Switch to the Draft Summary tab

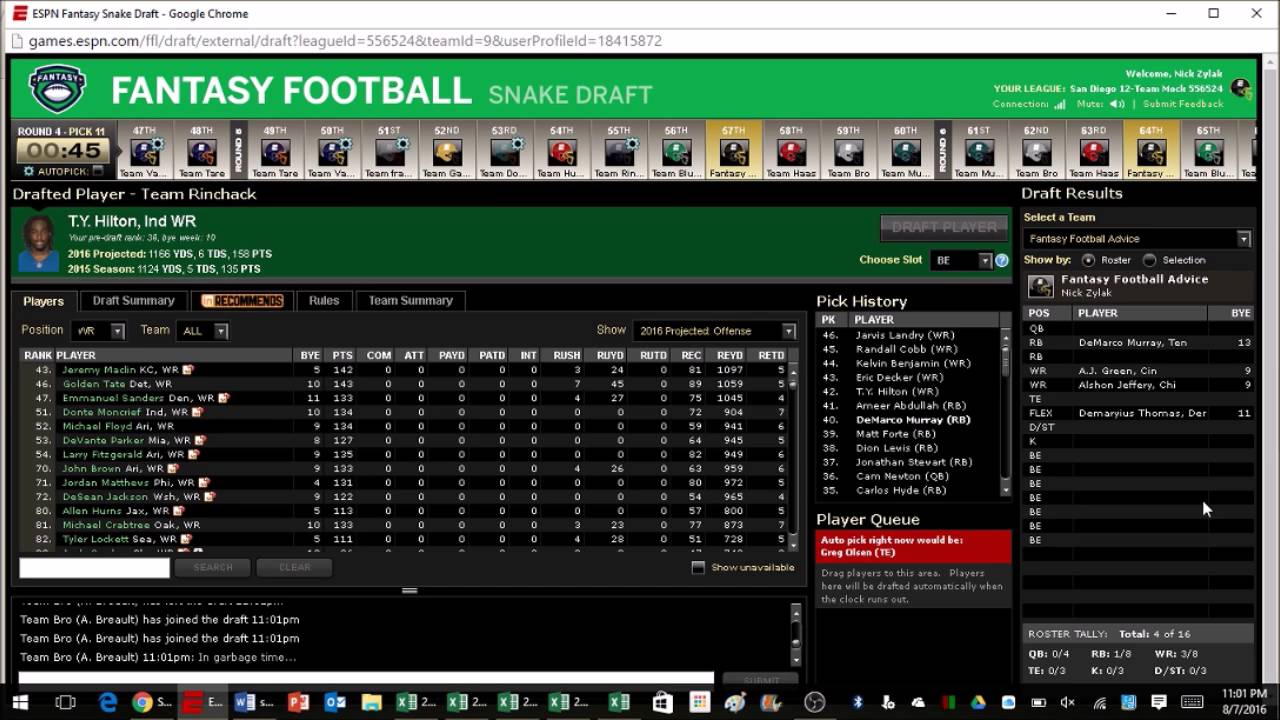tap(133, 301)
